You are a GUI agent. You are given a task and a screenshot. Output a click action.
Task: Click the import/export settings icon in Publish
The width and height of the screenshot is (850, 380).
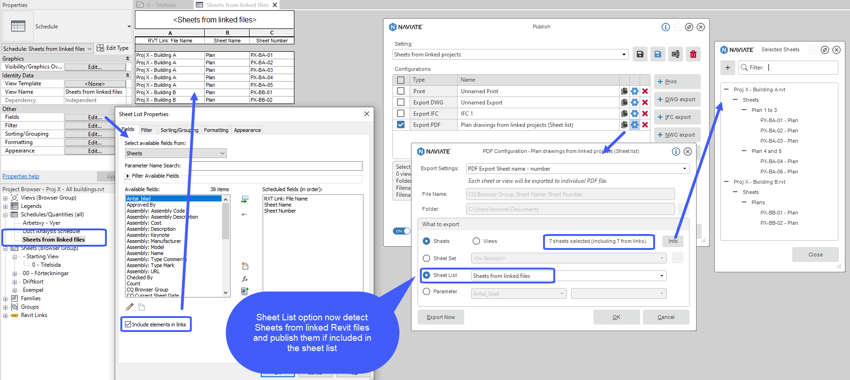(x=675, y=54)
